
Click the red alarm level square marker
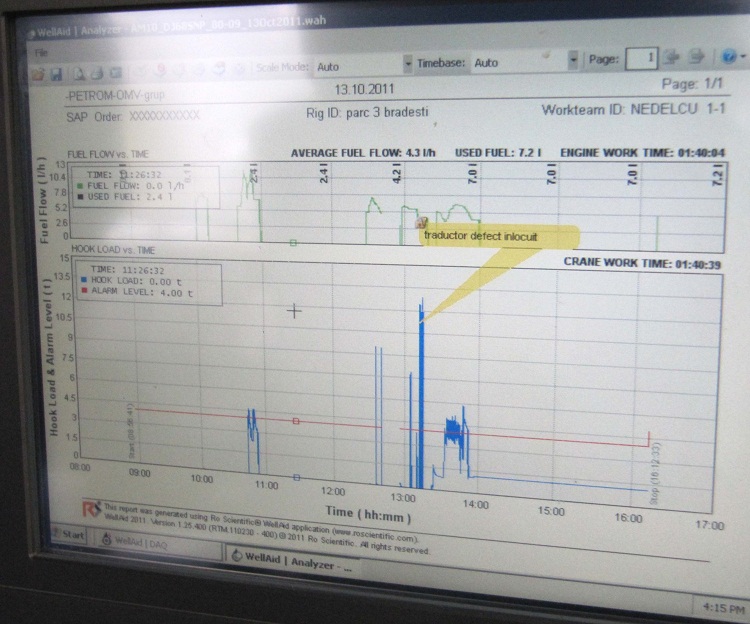pos(296,421)
